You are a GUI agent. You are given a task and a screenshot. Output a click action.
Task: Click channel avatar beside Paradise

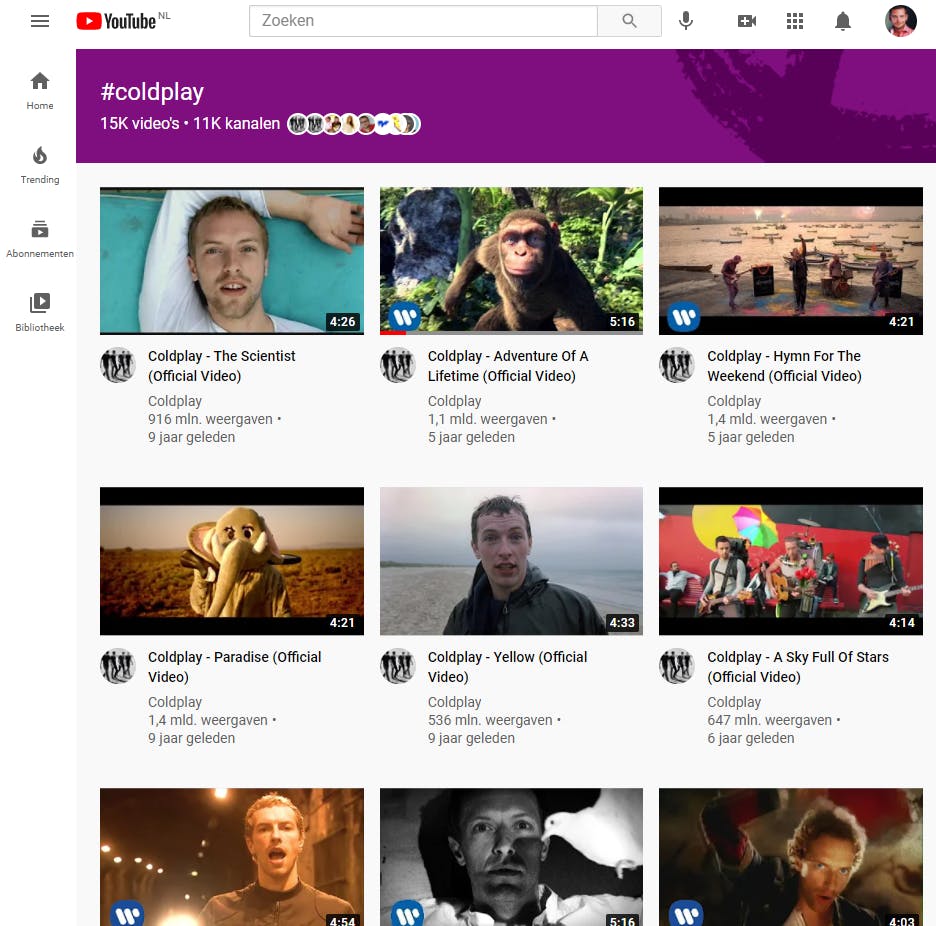(x=118, y=666)
